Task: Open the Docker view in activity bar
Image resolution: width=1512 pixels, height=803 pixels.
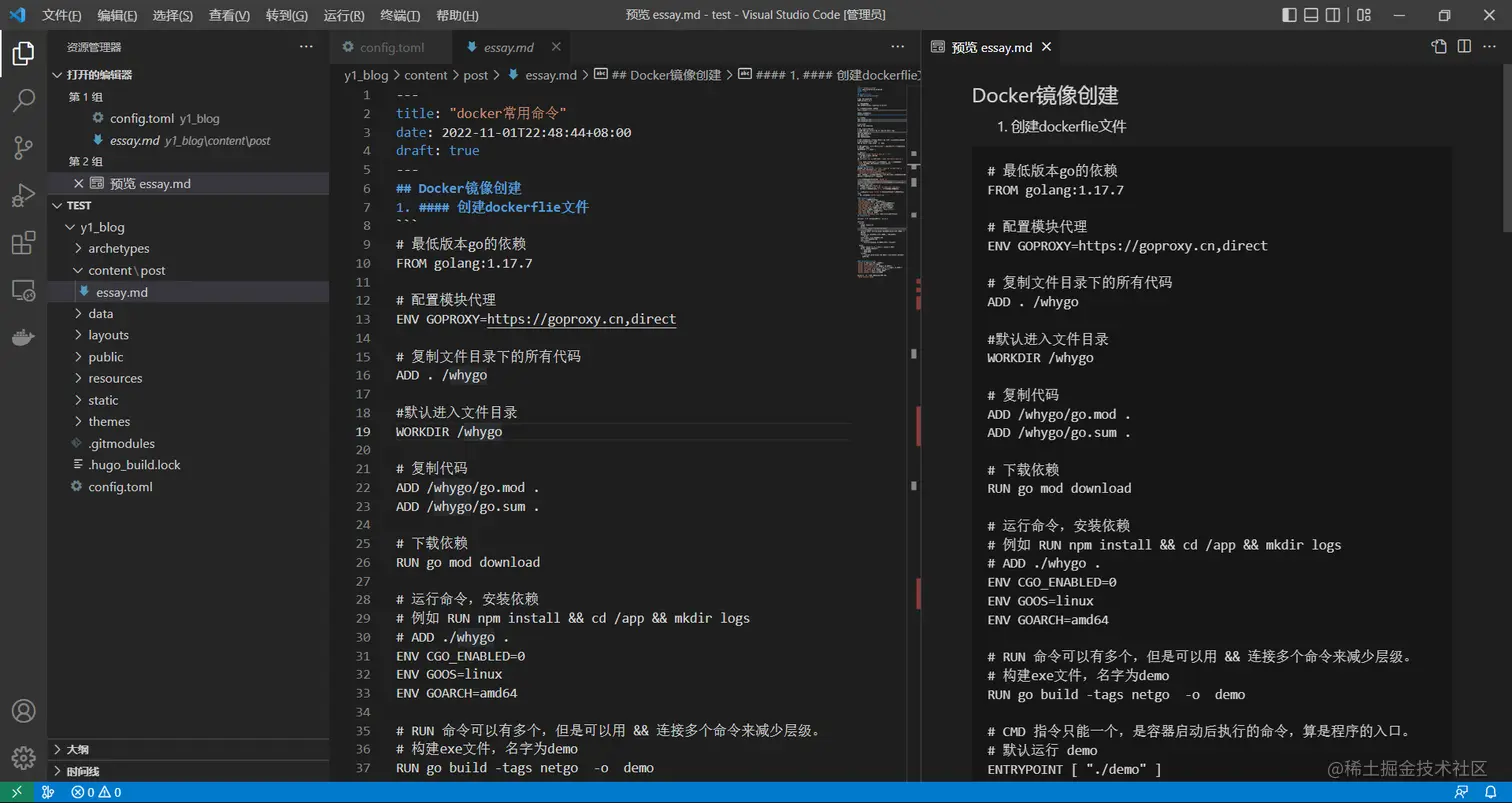Action: (23, 338)
